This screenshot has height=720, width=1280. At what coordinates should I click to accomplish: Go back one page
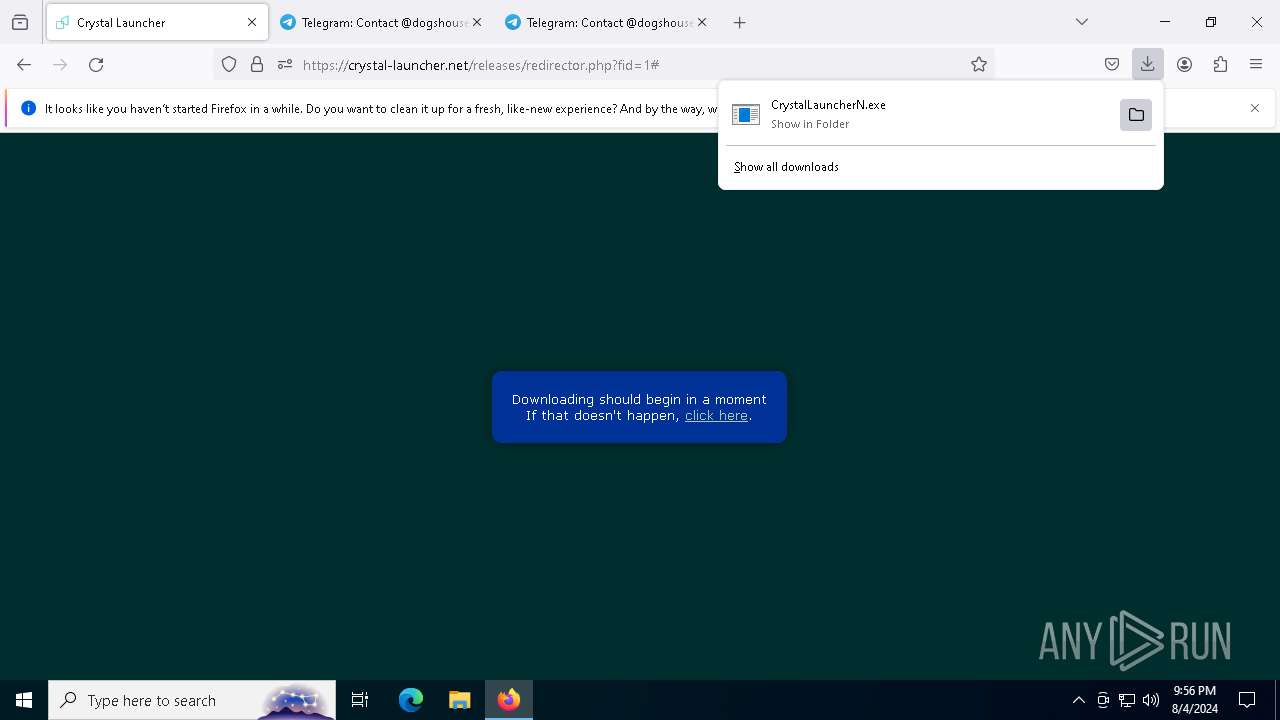tap(24, 65)
